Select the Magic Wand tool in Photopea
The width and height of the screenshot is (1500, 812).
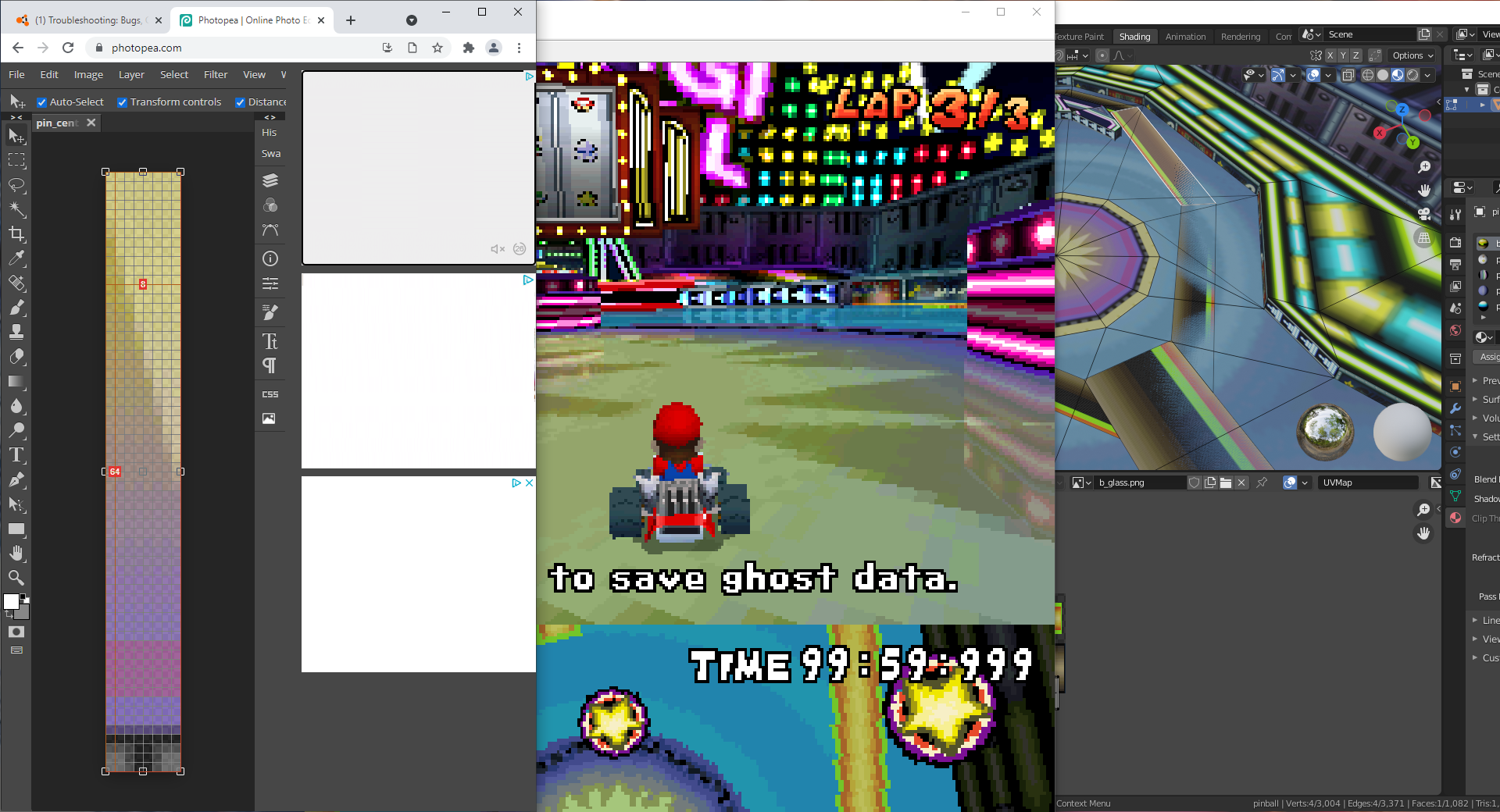point(16,210)
